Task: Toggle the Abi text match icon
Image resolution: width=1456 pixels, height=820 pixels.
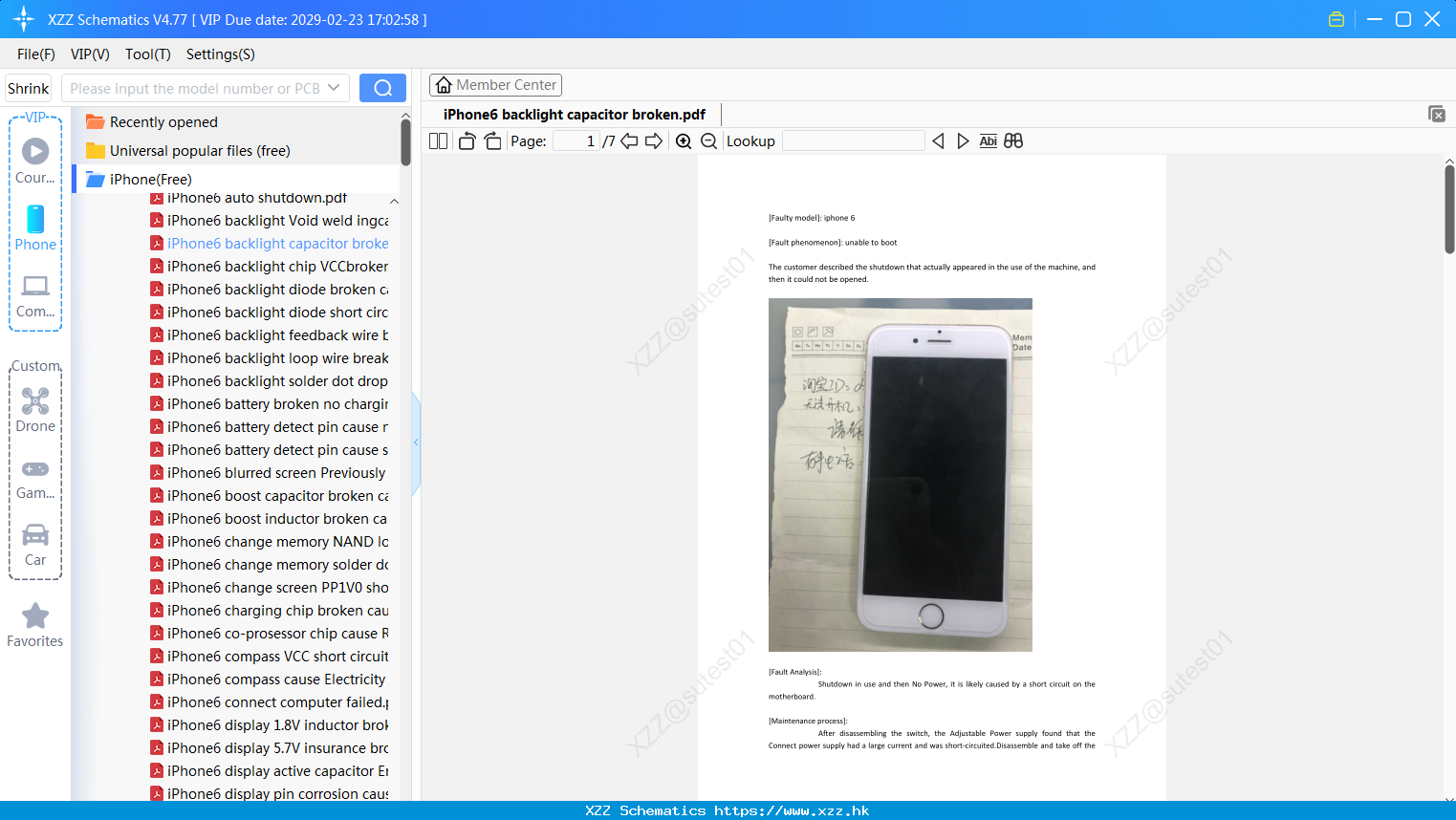Action: point(989,141)
